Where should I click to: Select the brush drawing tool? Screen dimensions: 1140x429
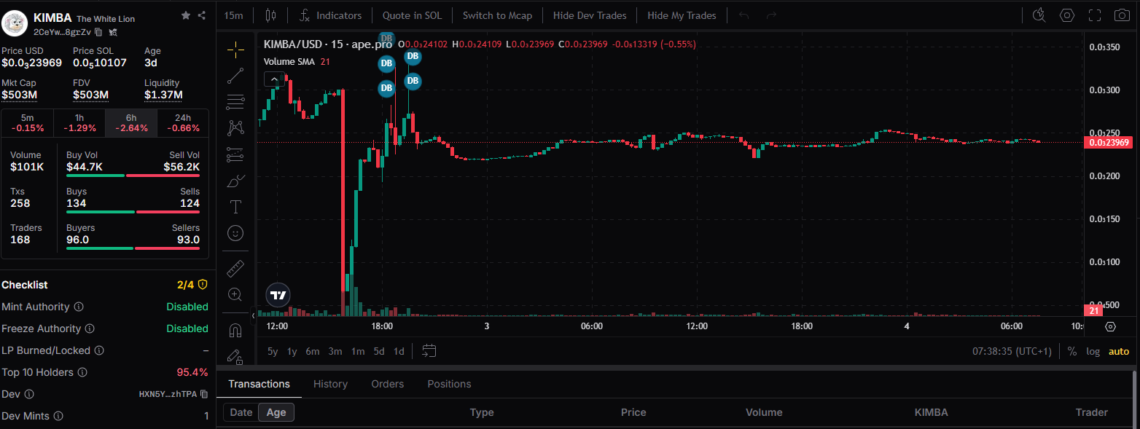235,180
